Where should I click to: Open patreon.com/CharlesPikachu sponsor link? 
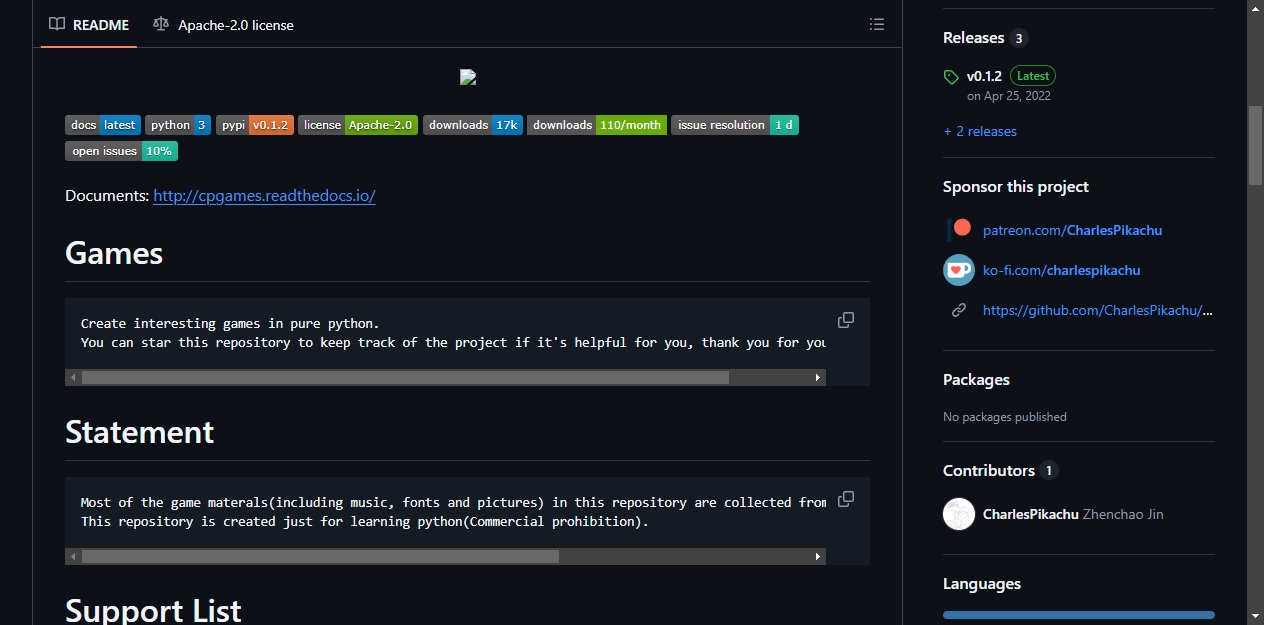[x=1072, y=230]
